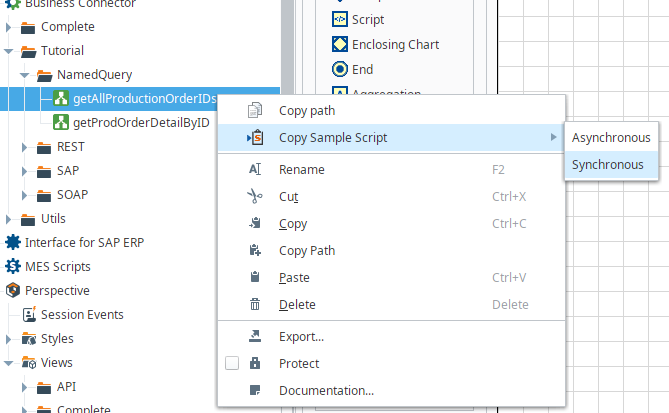Open Documentation... from the context menu
This screenshot has height=413, width=669.
pyautogui.click(x=326, y=391)
